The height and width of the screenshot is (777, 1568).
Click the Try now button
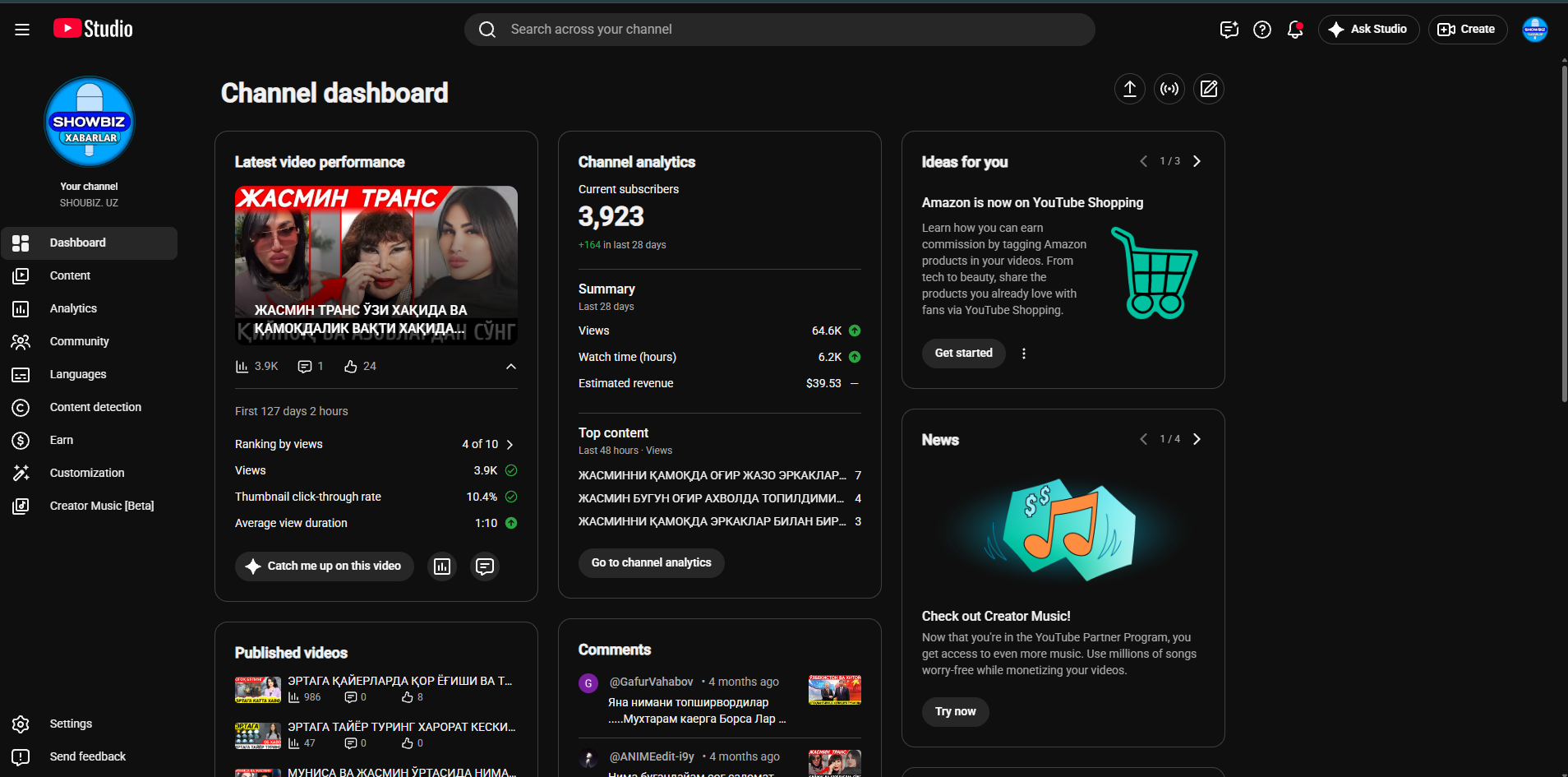(x=956, y=712)
